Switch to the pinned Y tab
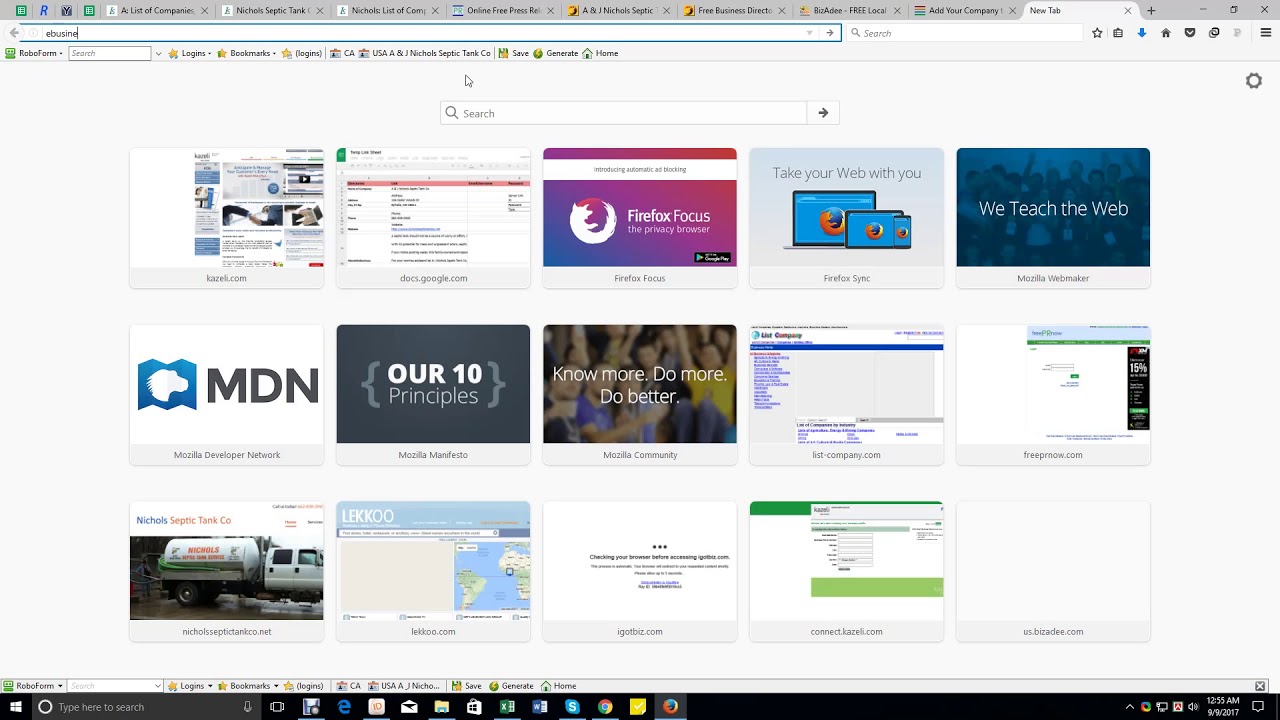Screen dimensions: 1280x720 (x=66, y=10)
